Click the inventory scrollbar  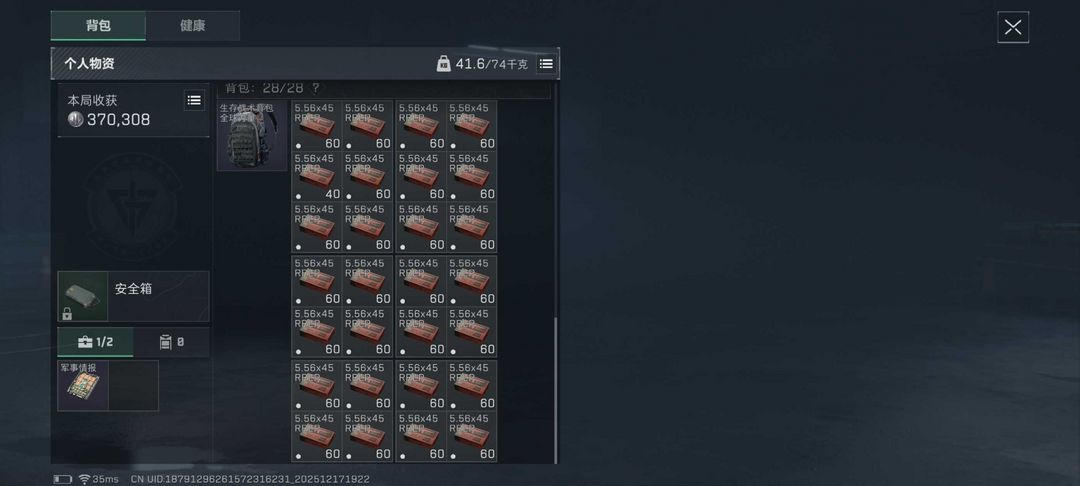tap(556, 391)
